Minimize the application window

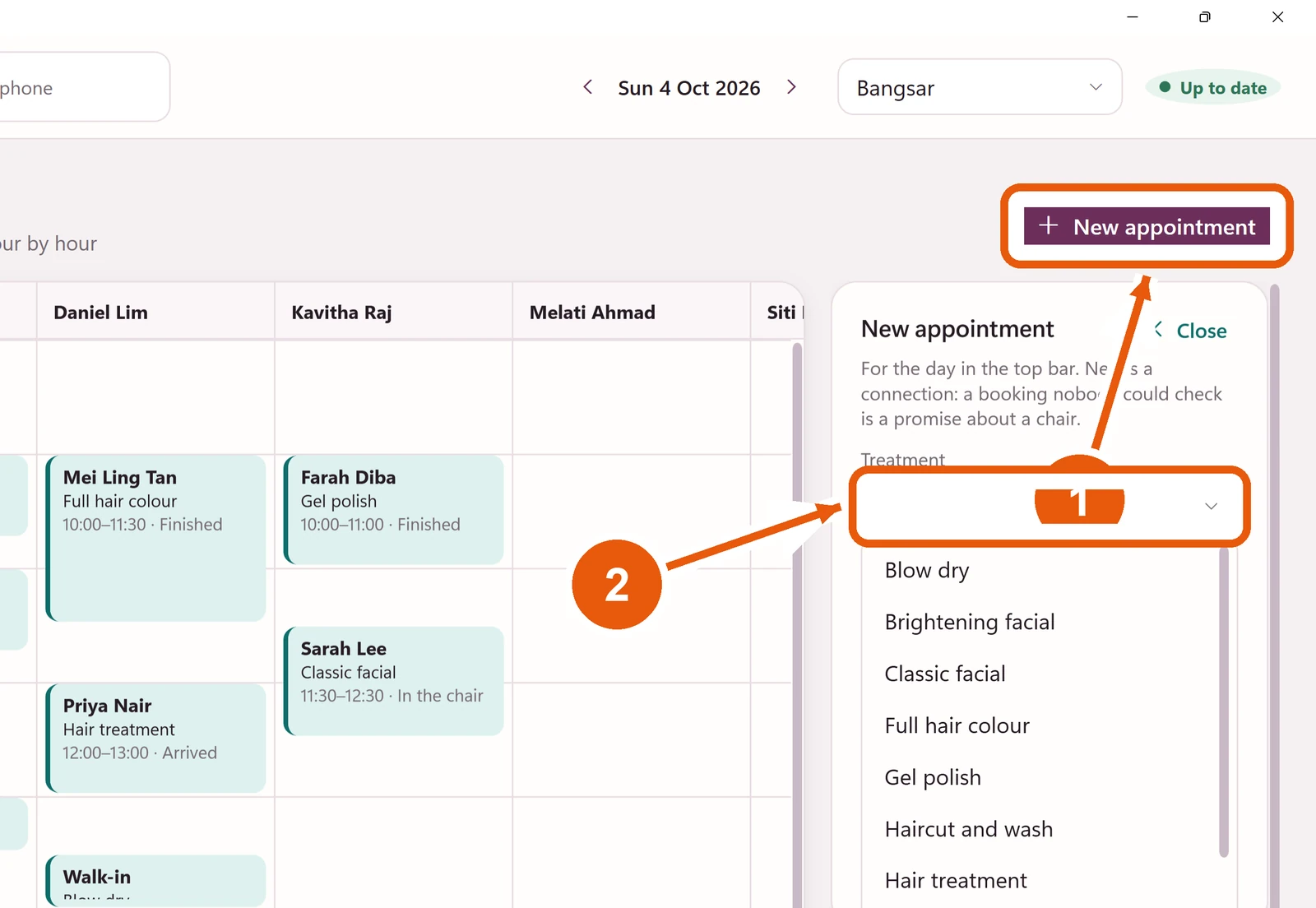pos(1133,16)
